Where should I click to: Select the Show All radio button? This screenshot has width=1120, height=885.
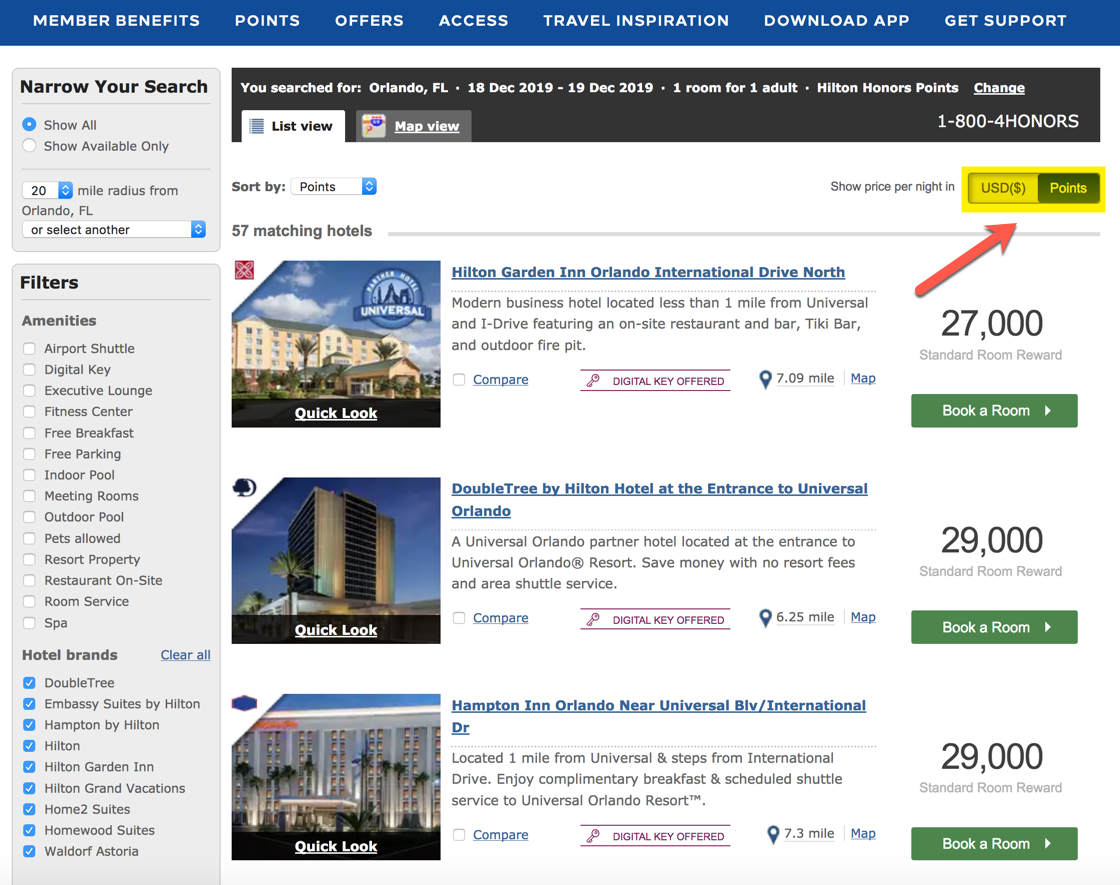(29, 124)
